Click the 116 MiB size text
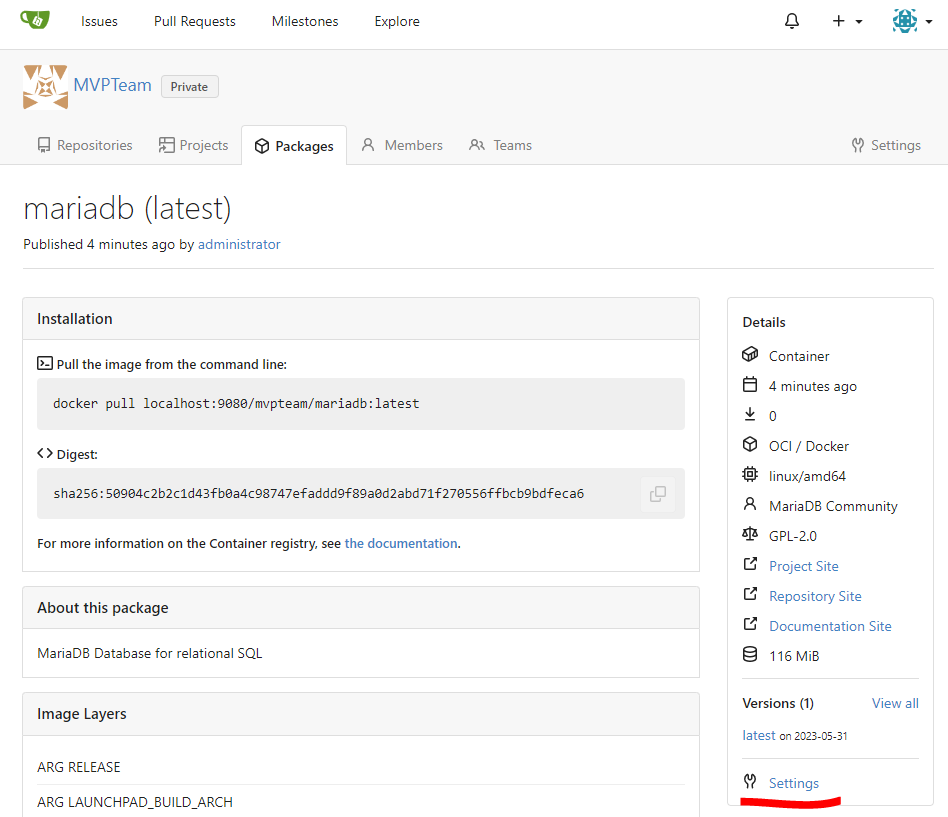 794,656
